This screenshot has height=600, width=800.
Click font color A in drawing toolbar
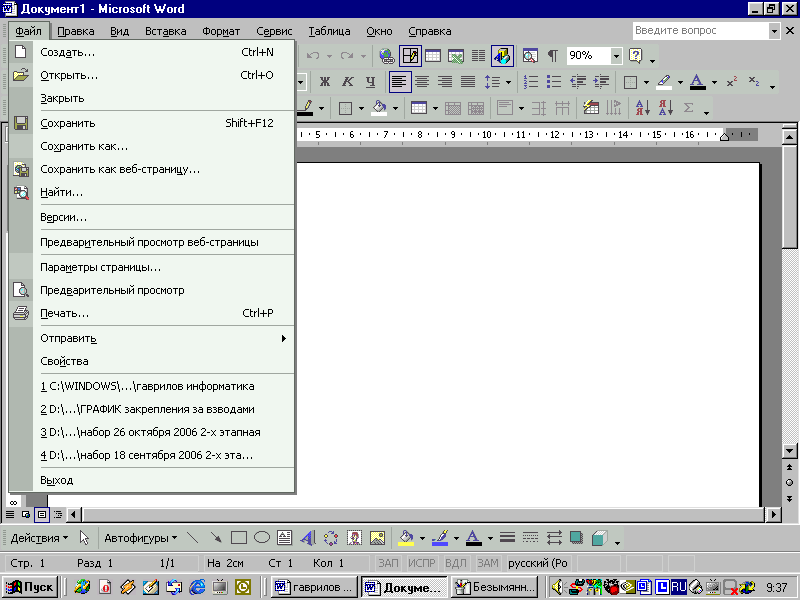(473, 538)
